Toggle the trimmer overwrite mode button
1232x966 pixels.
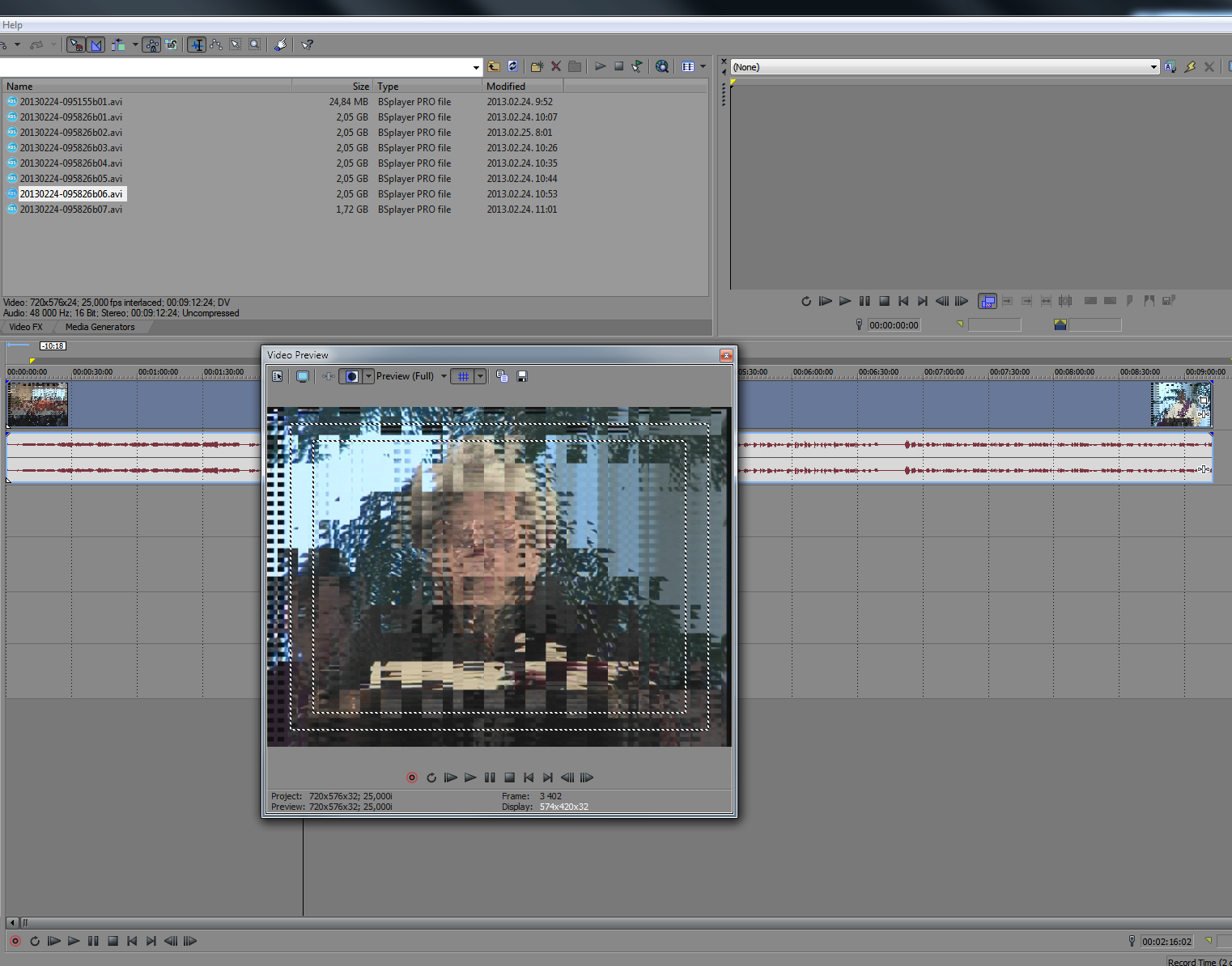coord(988,301)
